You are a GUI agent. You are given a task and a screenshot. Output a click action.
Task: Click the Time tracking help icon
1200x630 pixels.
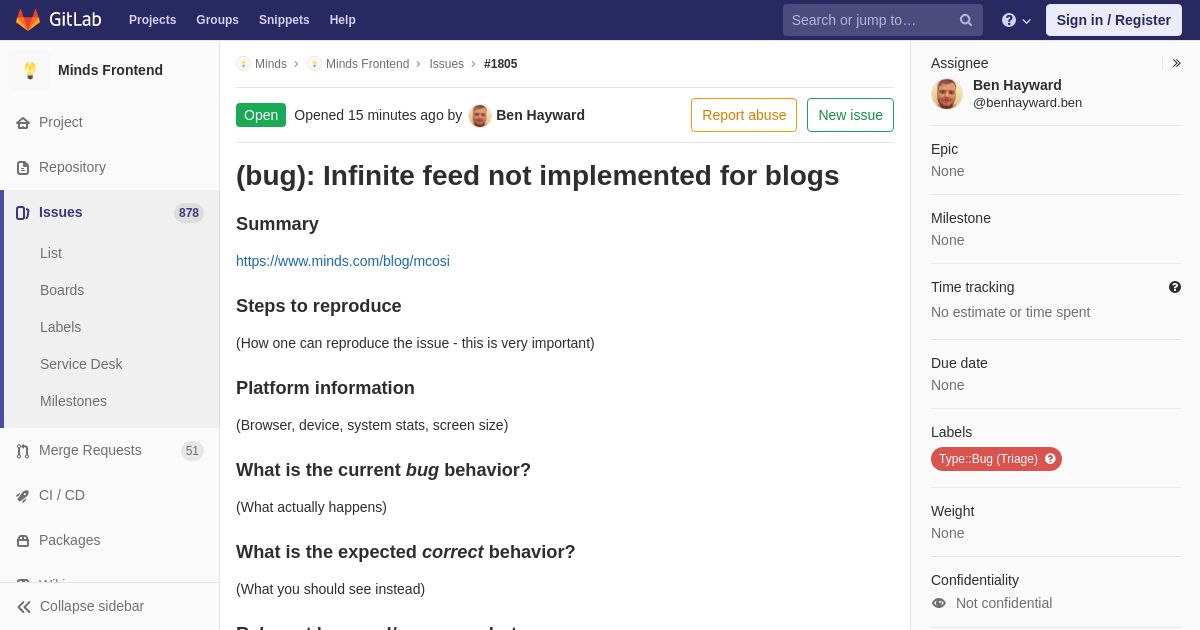1175,287
